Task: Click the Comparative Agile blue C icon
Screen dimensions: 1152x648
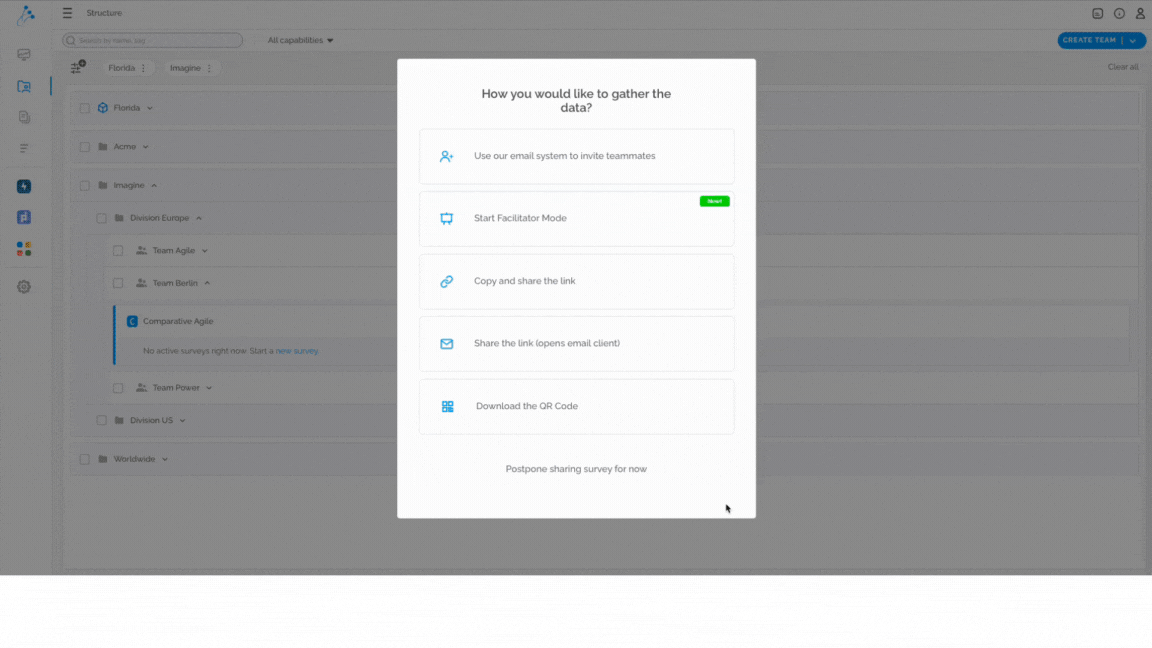Action: tap(132, 322)
